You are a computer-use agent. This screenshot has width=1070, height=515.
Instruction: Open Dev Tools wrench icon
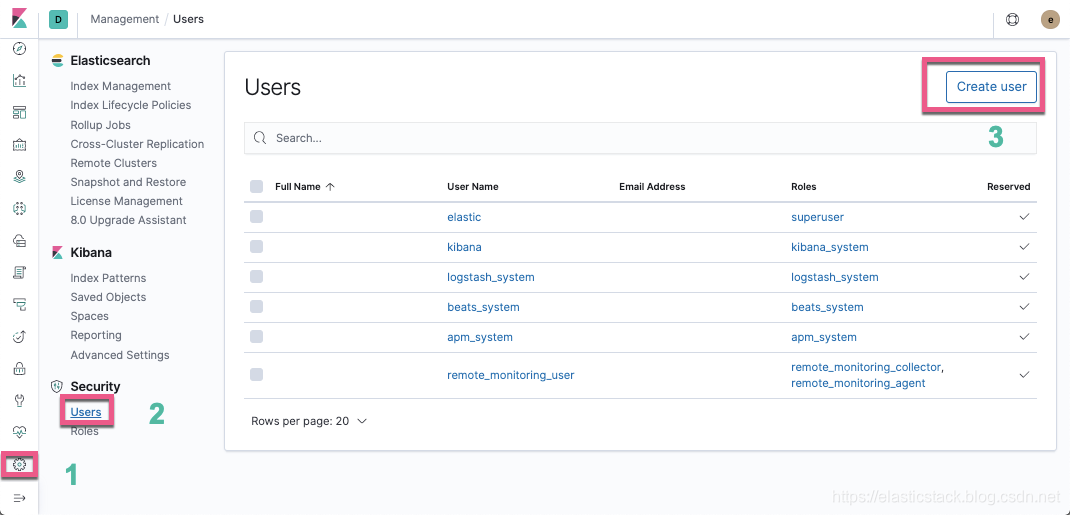coord(20,400)
